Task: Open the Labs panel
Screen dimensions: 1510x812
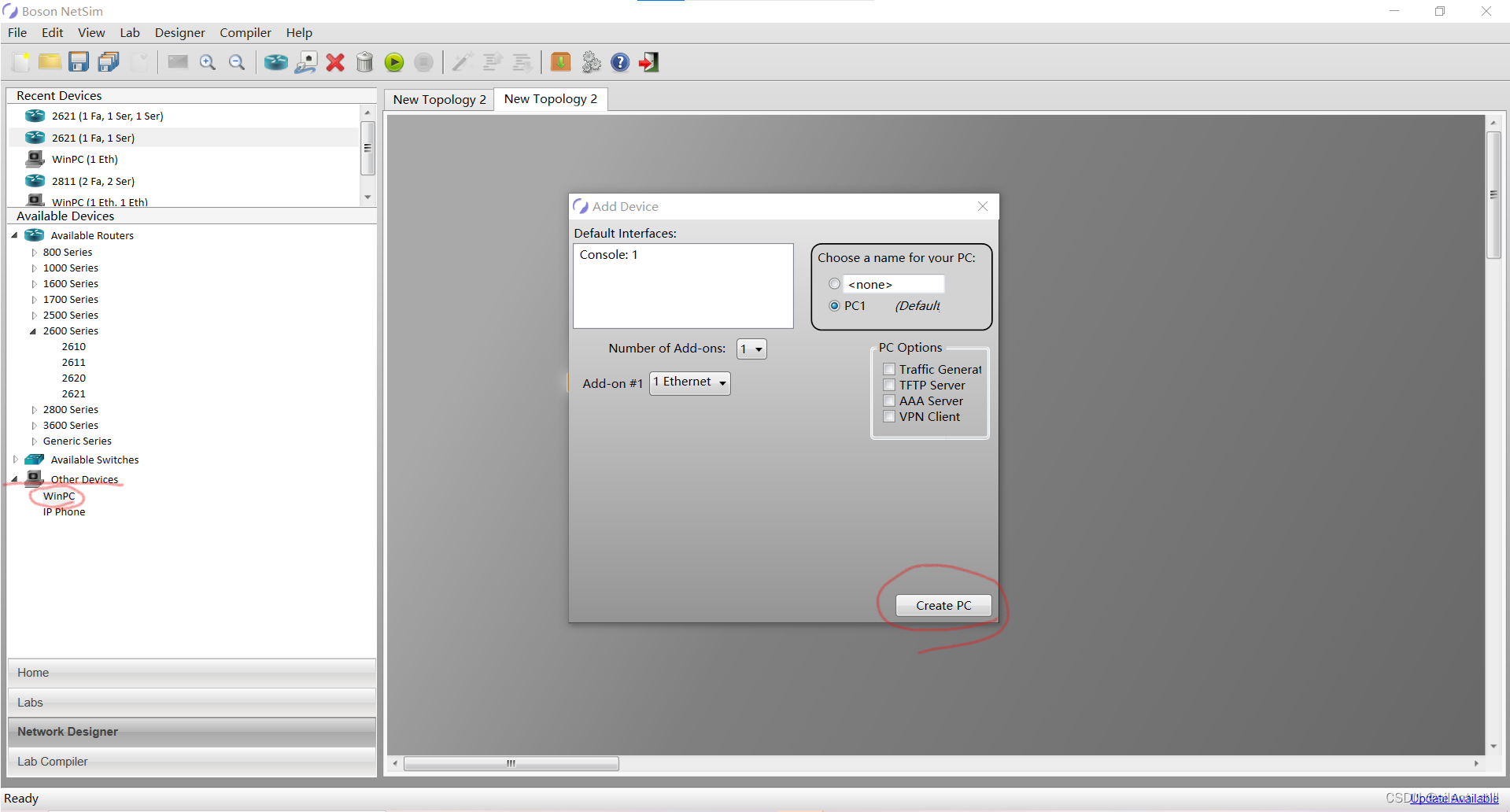Action: 192,703
